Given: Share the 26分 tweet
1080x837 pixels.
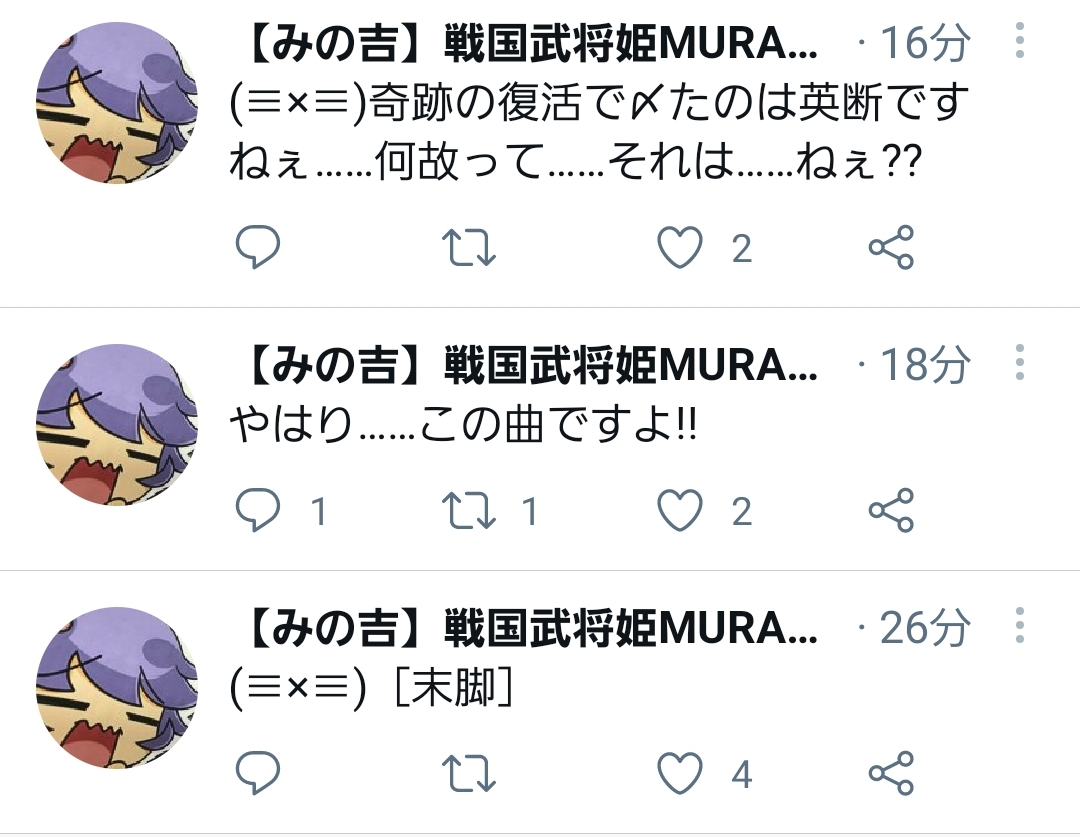Looking at the screenshot, I should pos(891,773).
